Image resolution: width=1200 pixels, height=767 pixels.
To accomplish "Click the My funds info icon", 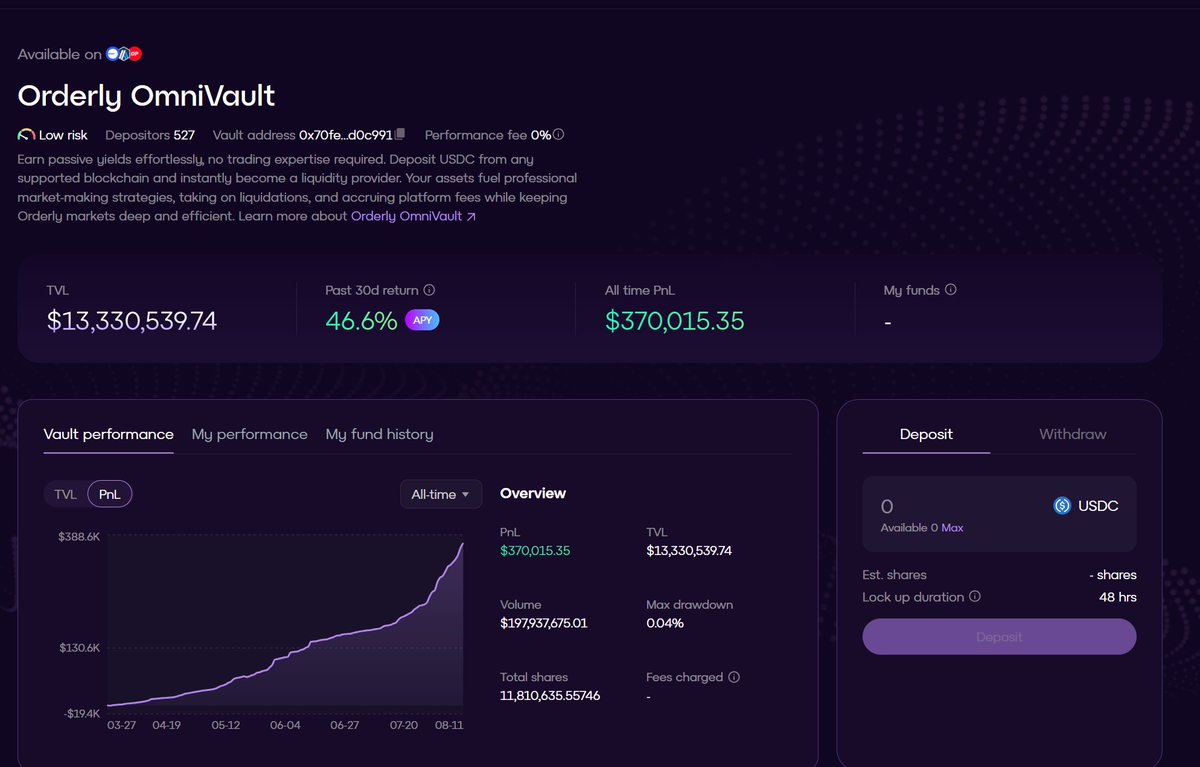I will pos(950,290).
